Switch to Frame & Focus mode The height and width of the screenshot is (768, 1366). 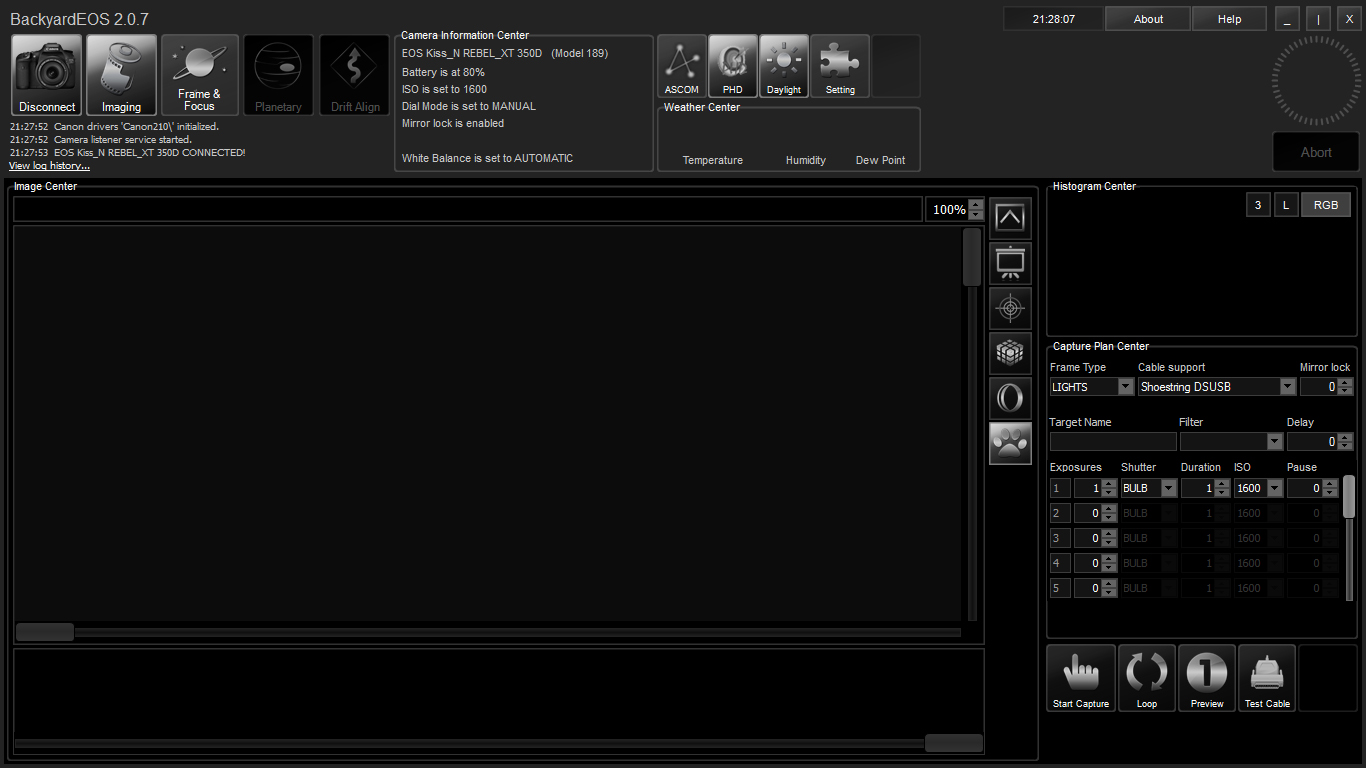tap(199, 75)
